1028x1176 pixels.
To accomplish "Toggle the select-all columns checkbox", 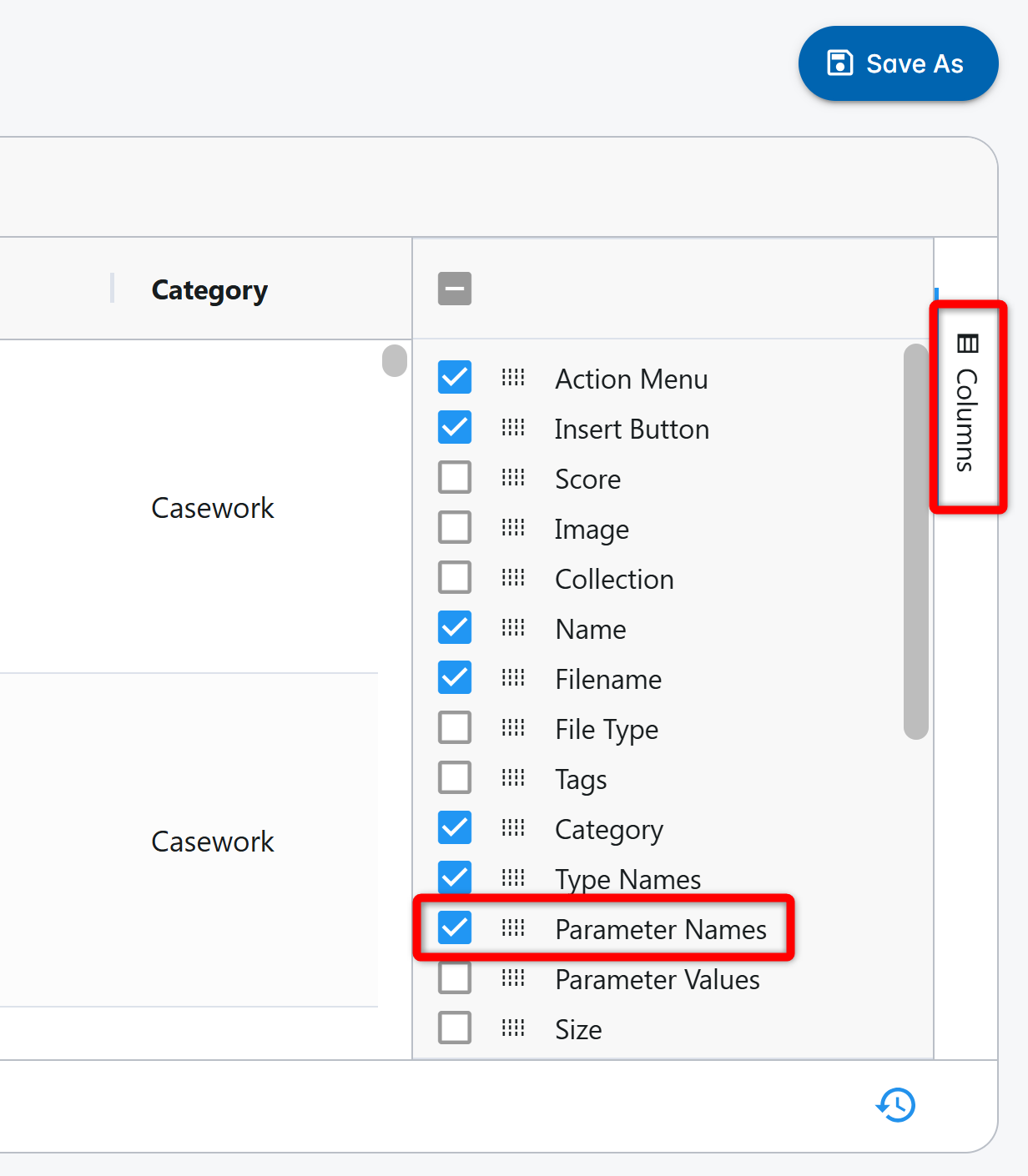I will tap(455, 289).
